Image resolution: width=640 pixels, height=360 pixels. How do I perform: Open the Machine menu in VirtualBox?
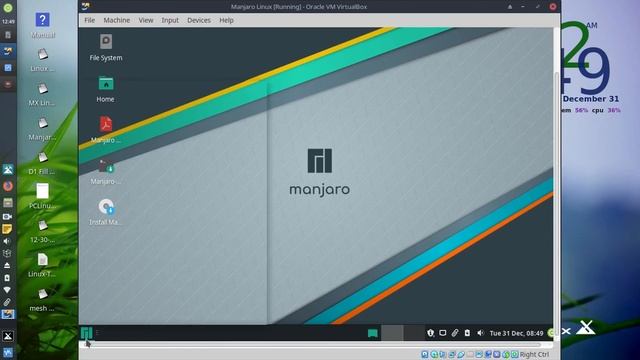click(x=116, y=20)
